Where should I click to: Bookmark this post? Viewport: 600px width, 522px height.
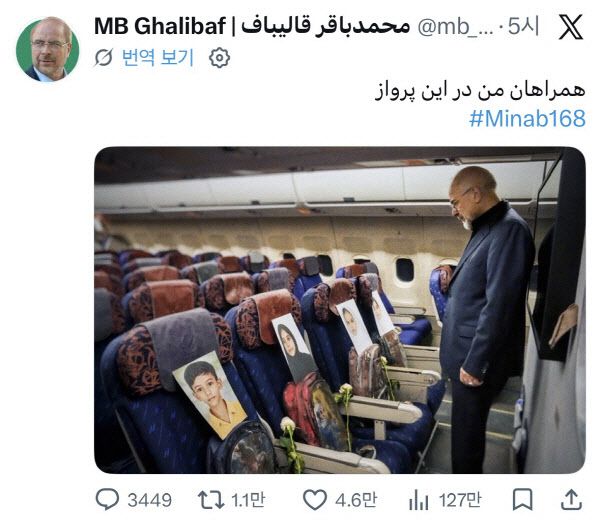pyautogui.click(x=522, y=499)
